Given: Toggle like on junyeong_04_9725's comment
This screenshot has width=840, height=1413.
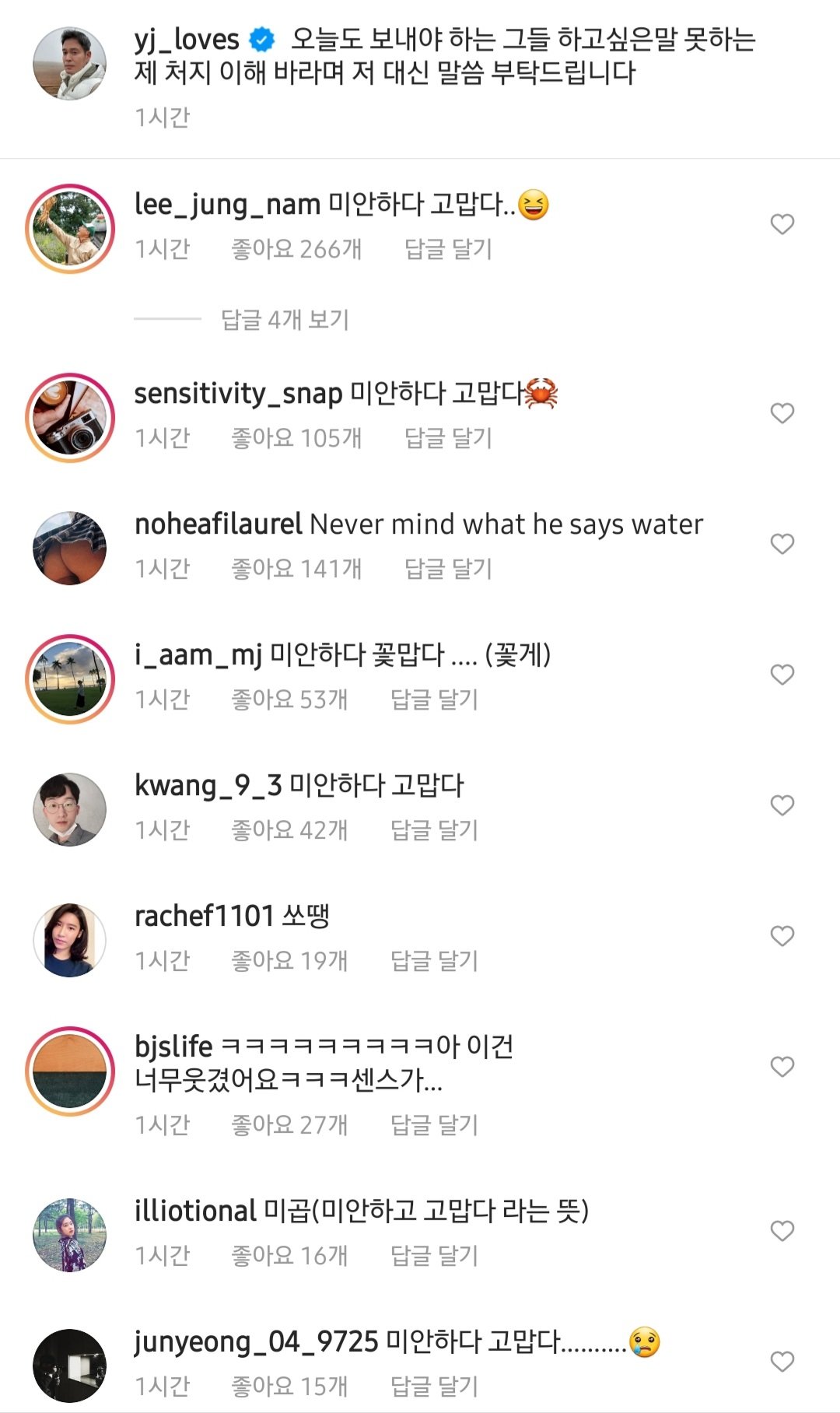Looking at the screenshot, I should pyautogui.click(x=782, y=1362).
